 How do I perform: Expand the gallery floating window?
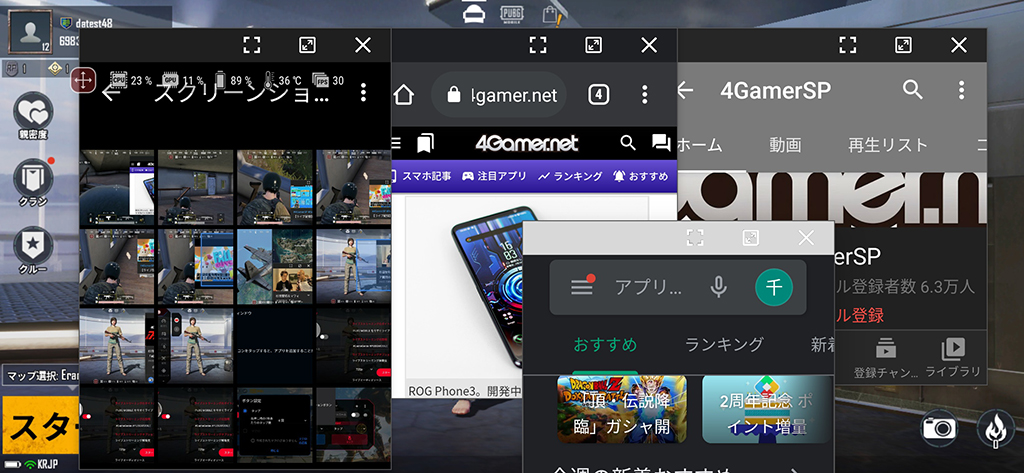[307, 45]
